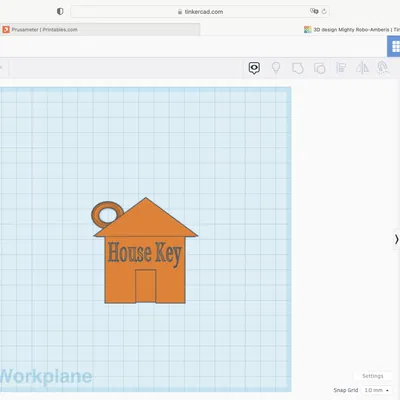The width and height of the screenshot is (400, 400).
Task: Select the Mirror tool icon
Action: (362, 68)
